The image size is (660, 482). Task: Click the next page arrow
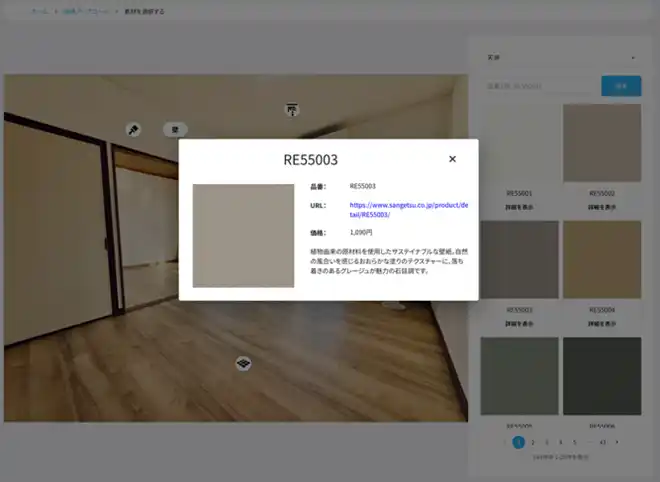(x=617, y=442)
